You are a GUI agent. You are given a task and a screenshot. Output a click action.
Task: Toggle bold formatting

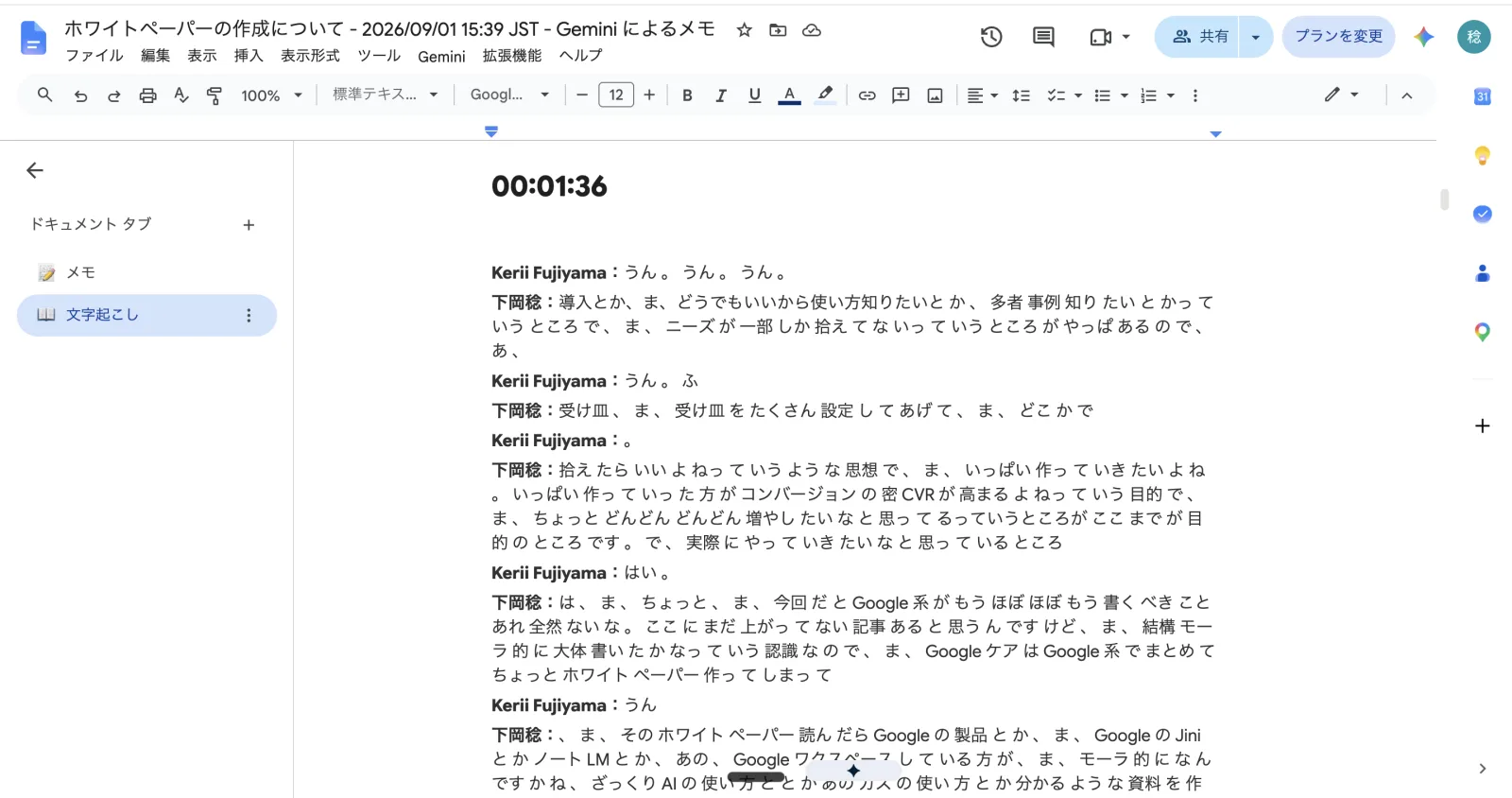687,95
